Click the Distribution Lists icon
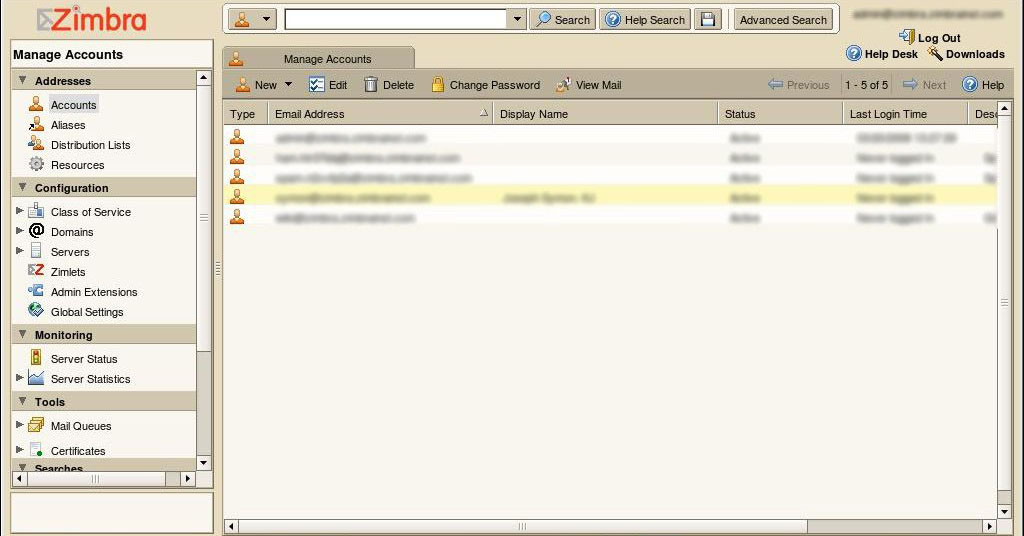This screenshot has height=536, width=1024. point(36,144)
